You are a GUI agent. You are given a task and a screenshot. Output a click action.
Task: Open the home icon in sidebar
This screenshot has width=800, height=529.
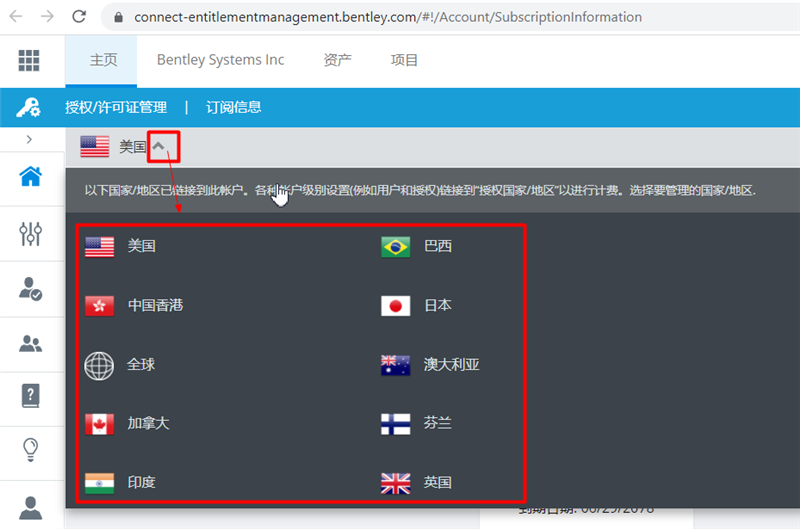(31, 177)
